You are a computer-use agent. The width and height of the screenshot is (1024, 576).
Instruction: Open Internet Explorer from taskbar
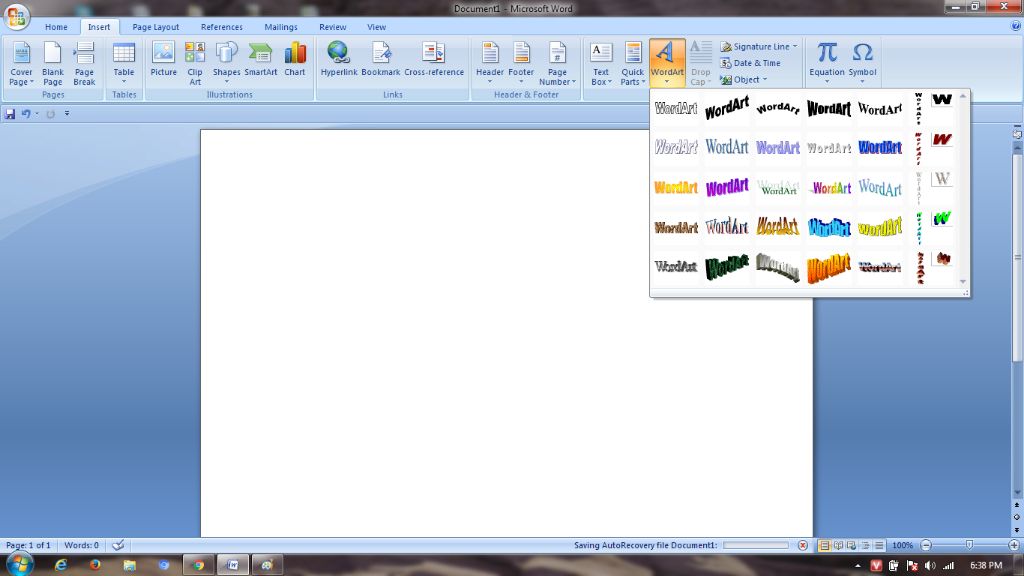coord(61,565)
